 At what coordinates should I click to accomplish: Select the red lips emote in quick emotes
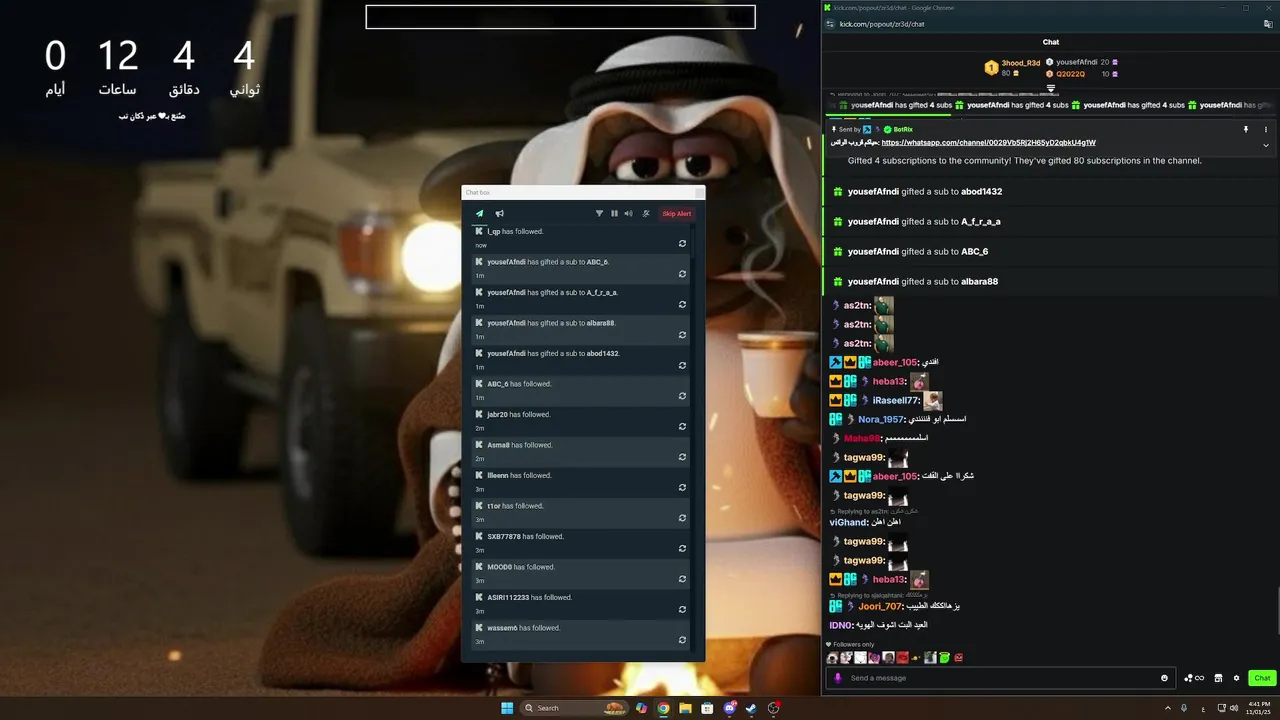point(902,658)
